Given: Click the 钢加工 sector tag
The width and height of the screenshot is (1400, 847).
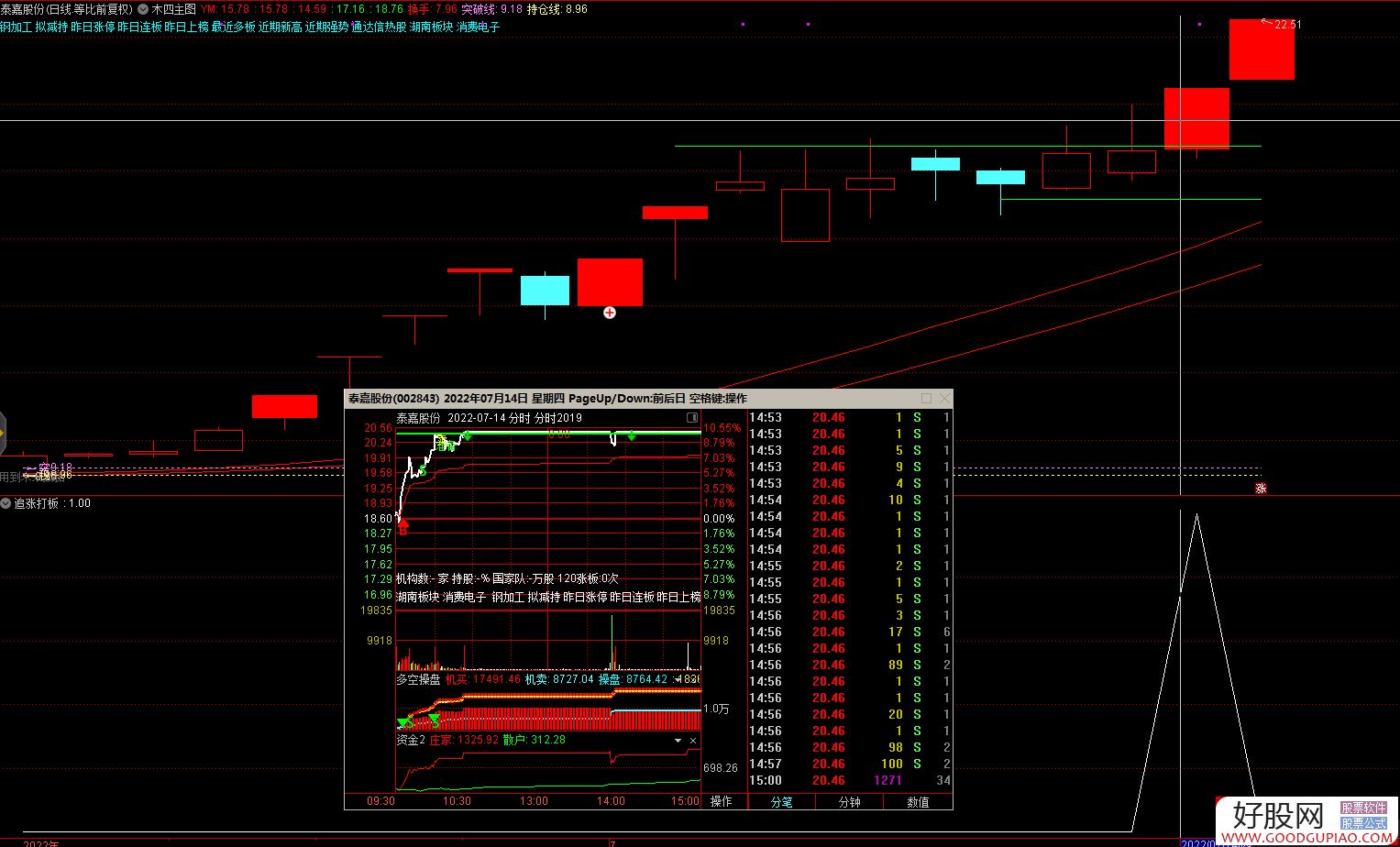Looking at the screenshot, I should click(16, 27).
